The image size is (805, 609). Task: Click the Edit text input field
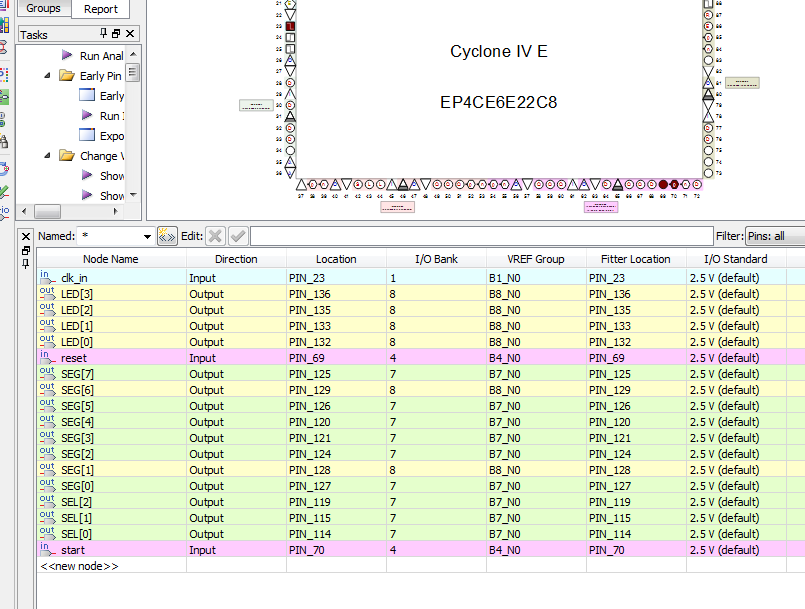tap(482, 236)
